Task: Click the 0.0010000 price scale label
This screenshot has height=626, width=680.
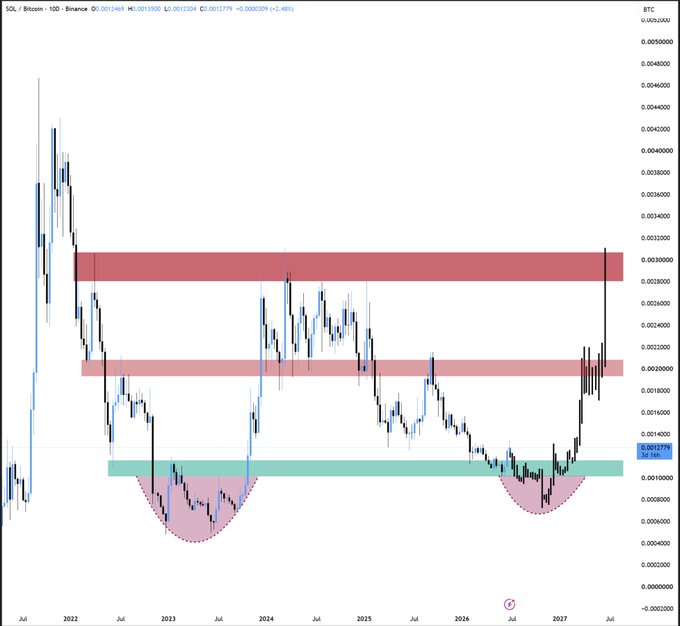Action: [x=657, y=478]
